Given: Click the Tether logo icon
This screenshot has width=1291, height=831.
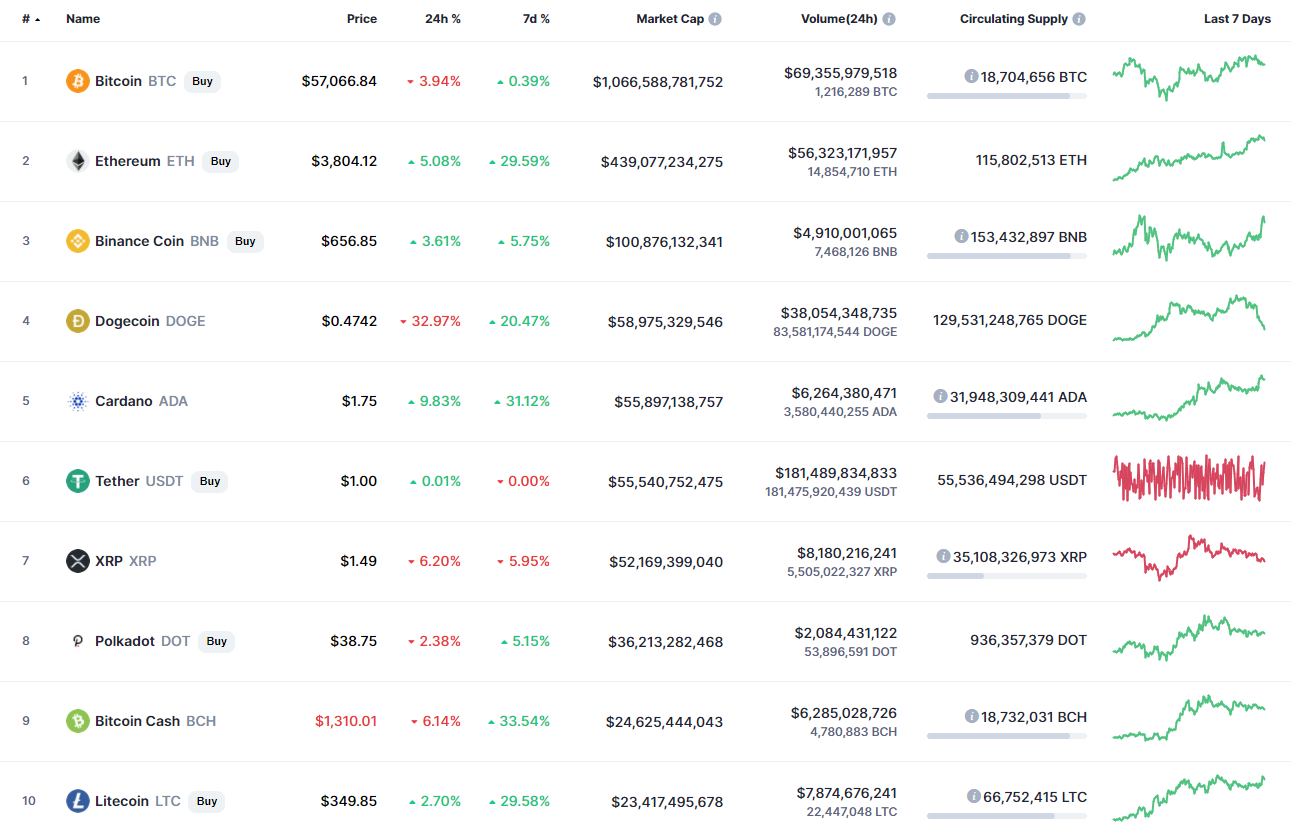Looking at the screenshot, I should pyautogui.click(x=78, y=481).
